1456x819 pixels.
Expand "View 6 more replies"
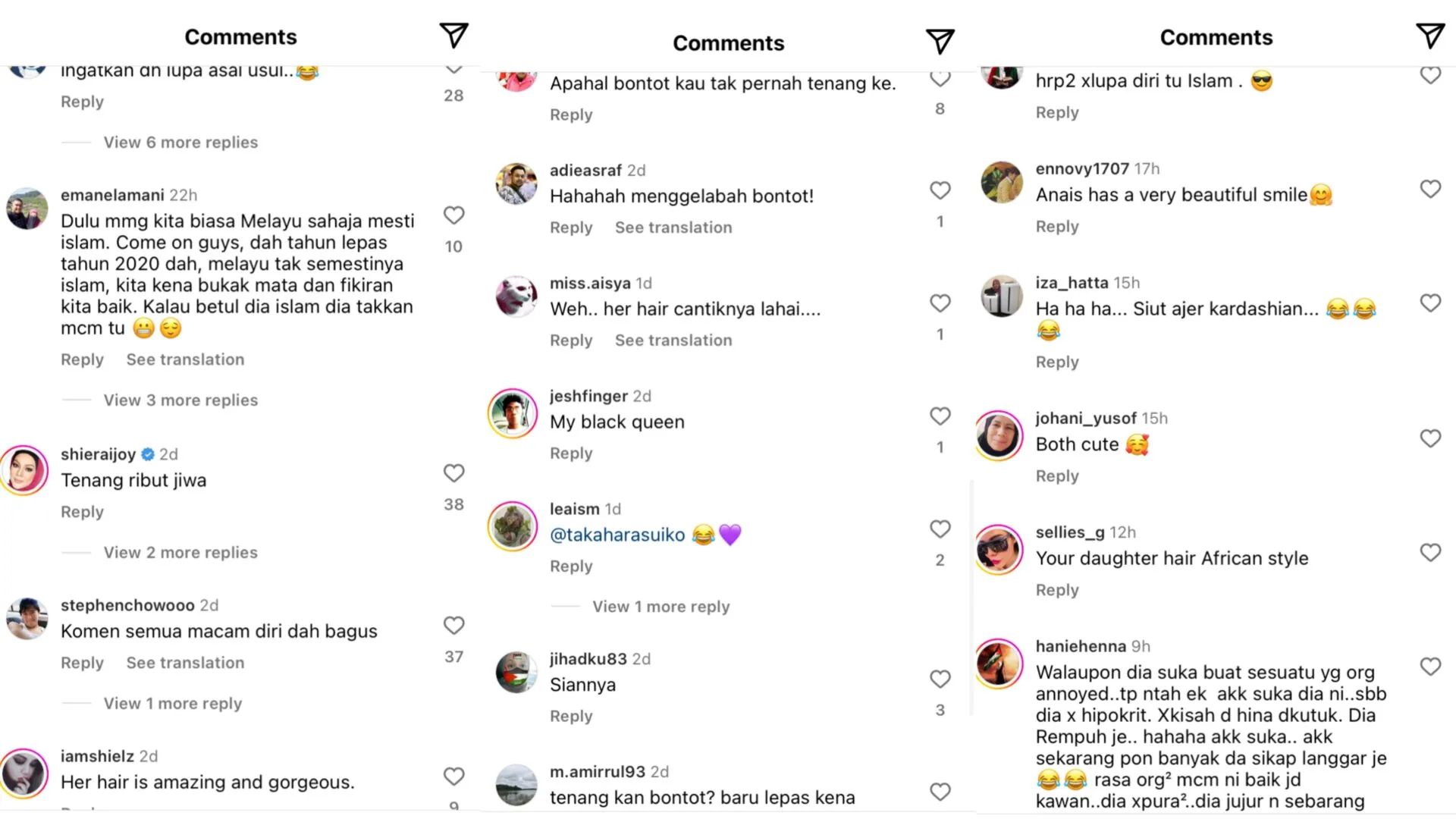pyautogui.click(x=180, y=143)
